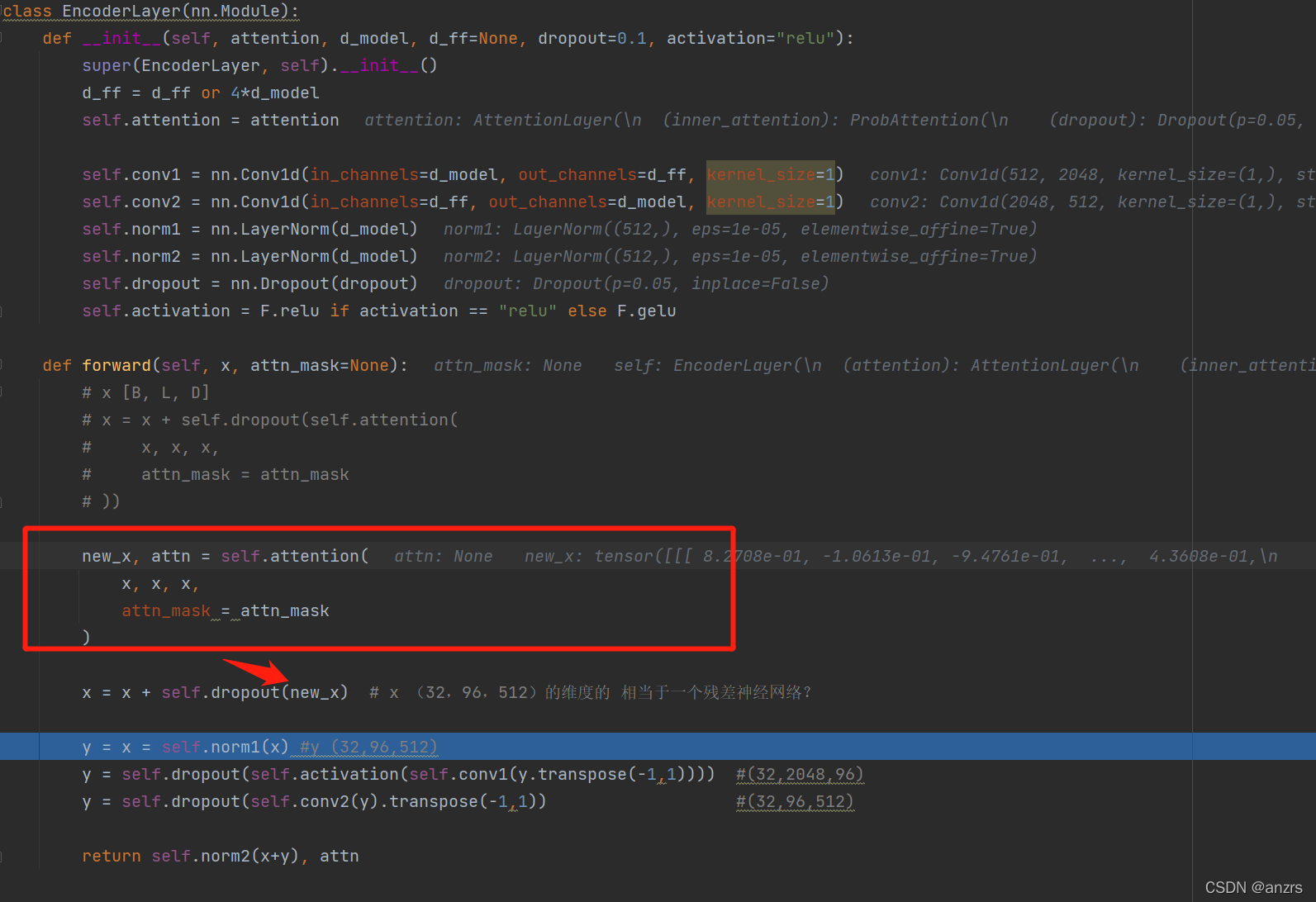Click the 'dropout=0.1' parameter
The height and width of the screenshot is (902, 1316).
(x=592, y=38)
